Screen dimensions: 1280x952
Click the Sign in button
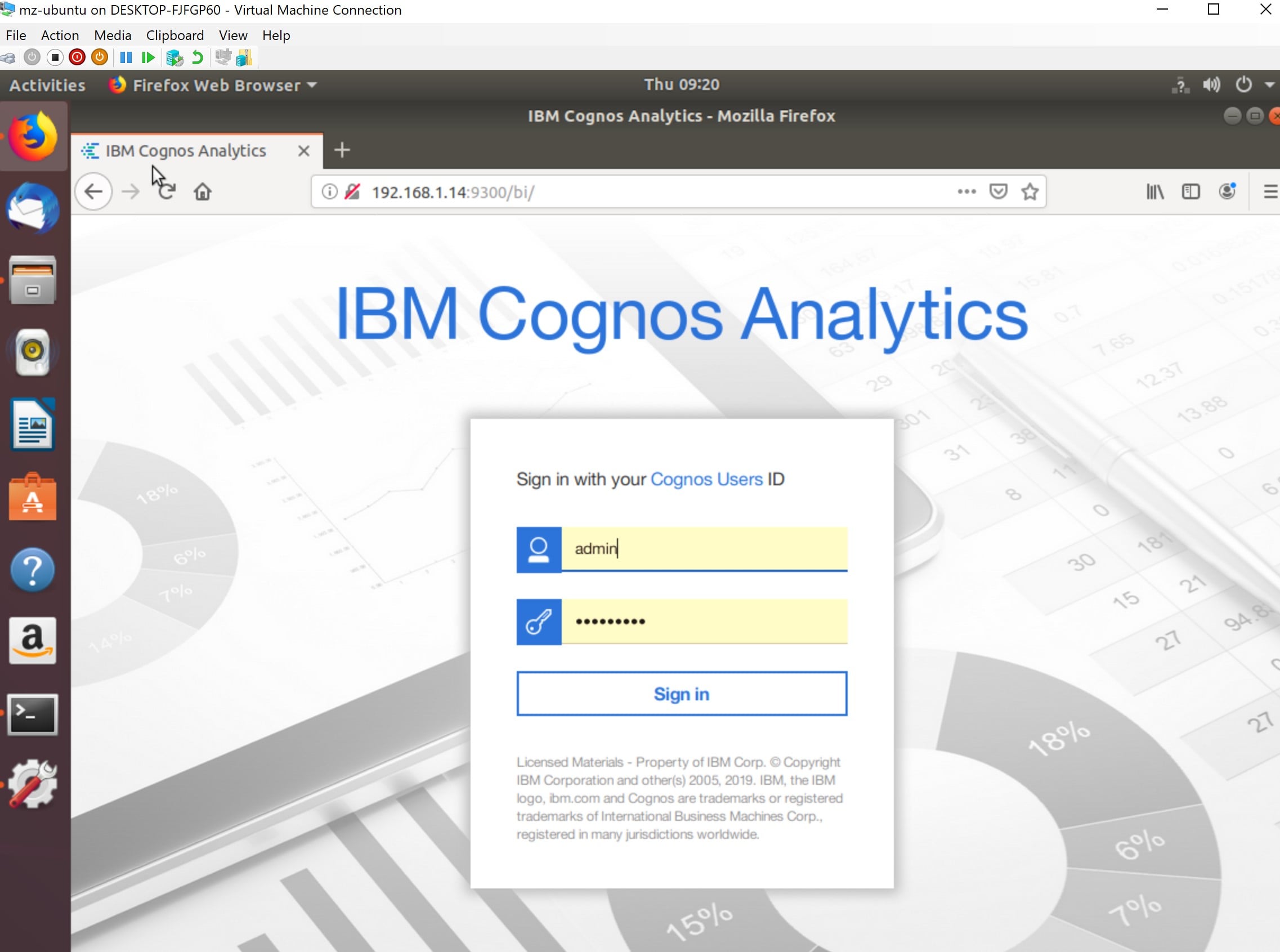coord(682,694)
